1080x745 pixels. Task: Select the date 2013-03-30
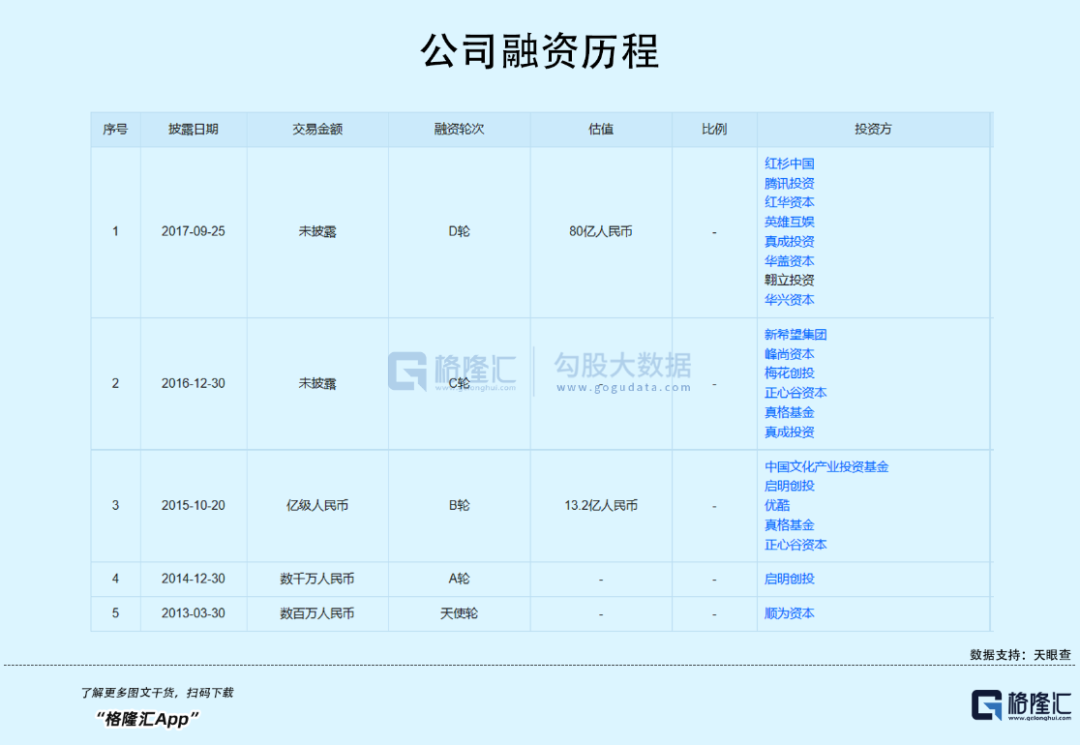point(193,613)
